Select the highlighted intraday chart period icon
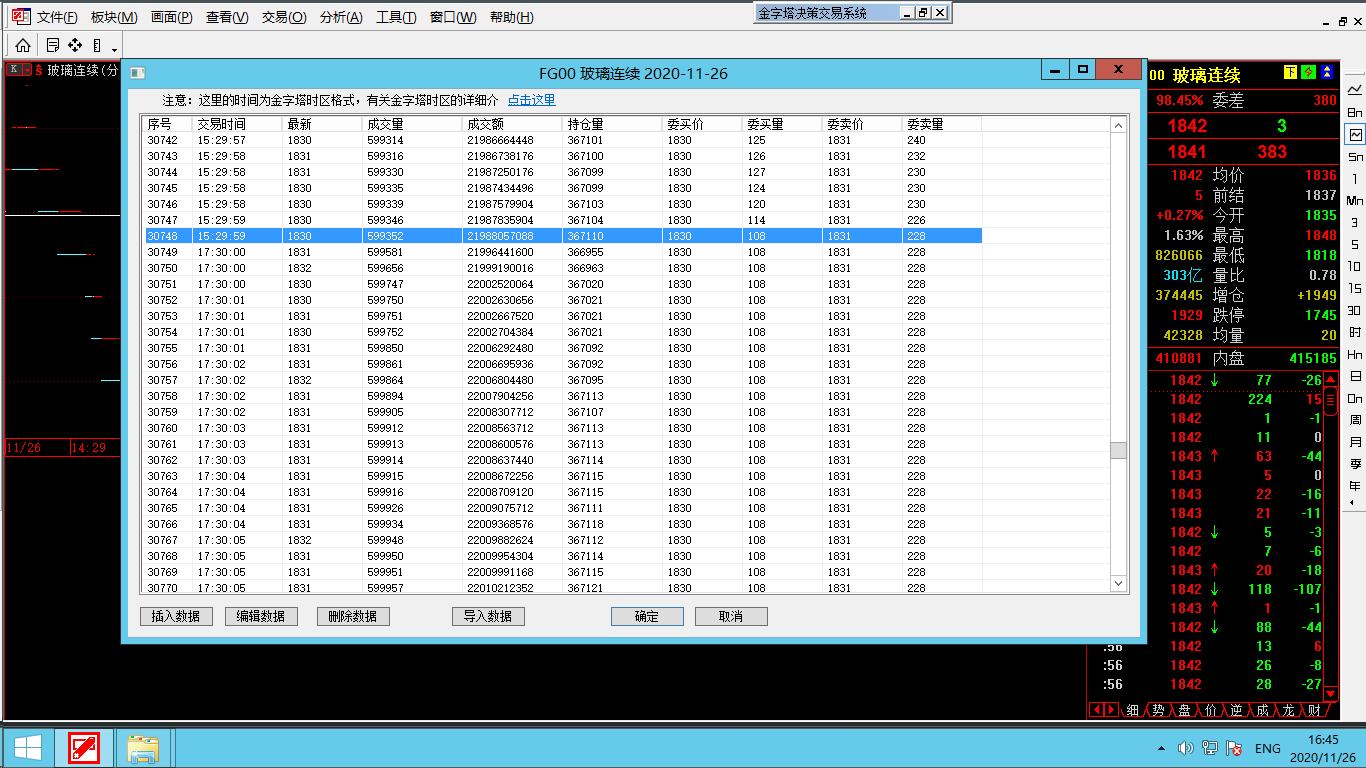This screenshot has width=1366, height=768. (1355, 134)
